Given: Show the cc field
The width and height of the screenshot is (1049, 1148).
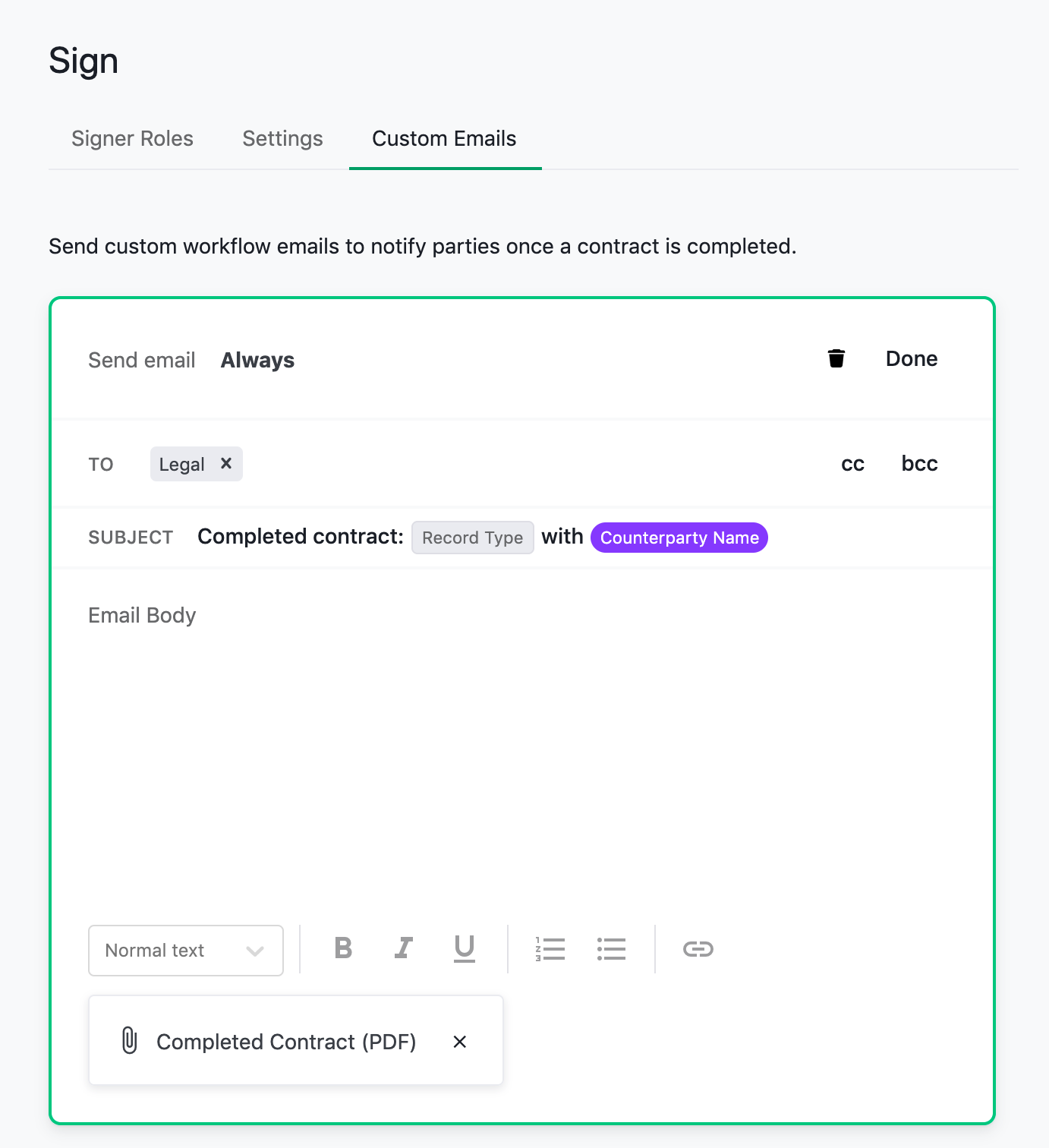Looking at the screenshot, I should coord(852,463).
